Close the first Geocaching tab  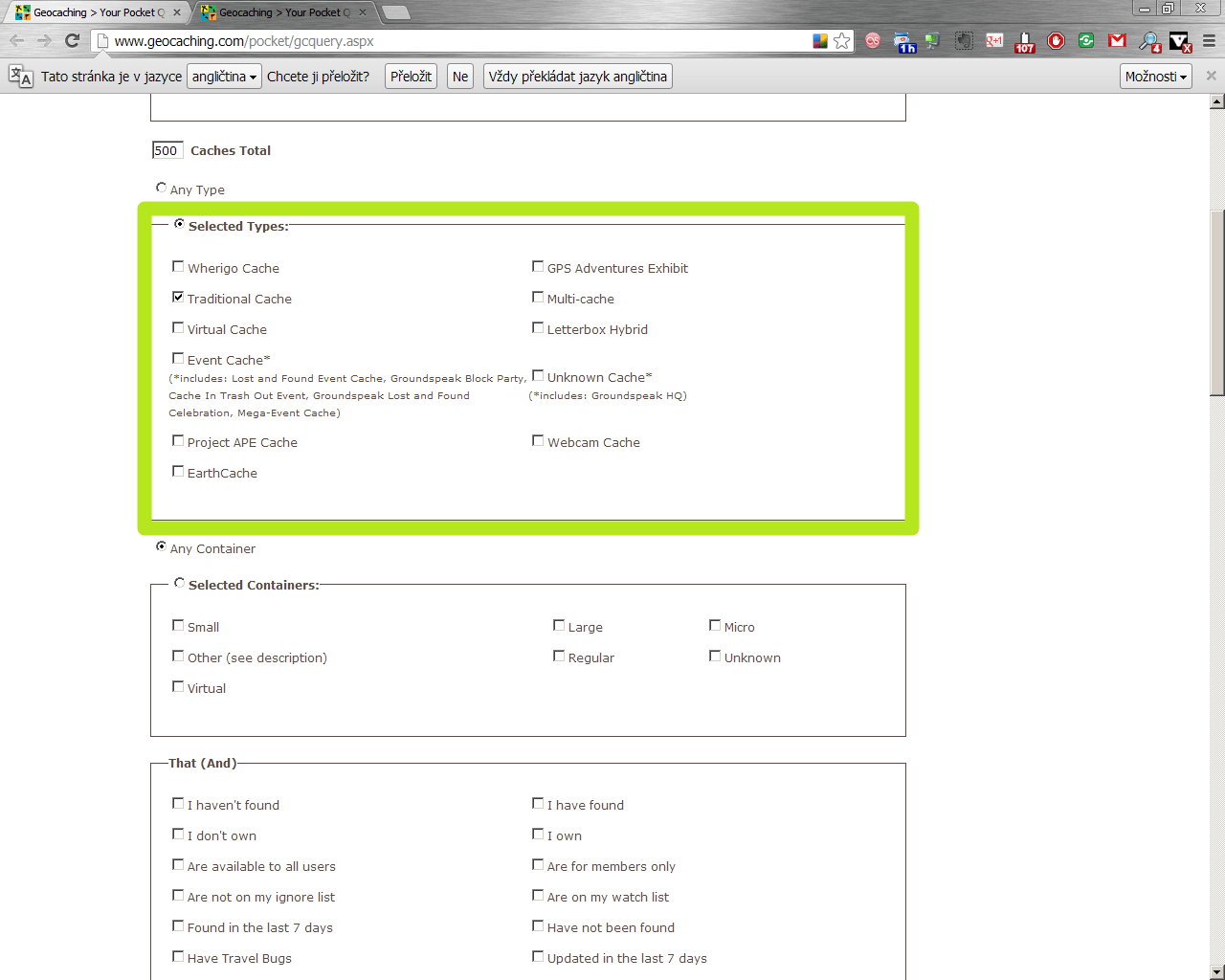[x=177, y=12]
